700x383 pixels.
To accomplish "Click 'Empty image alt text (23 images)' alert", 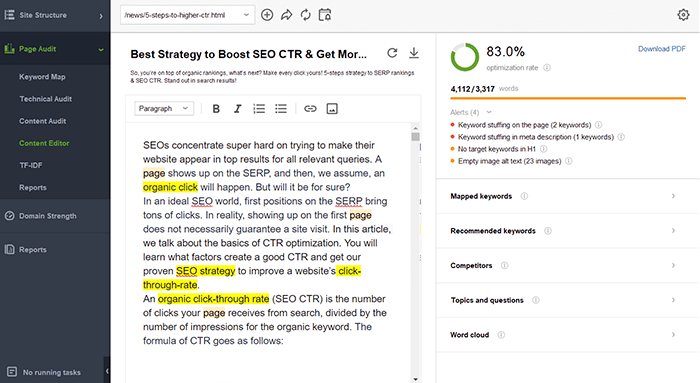I will (509, 161).
